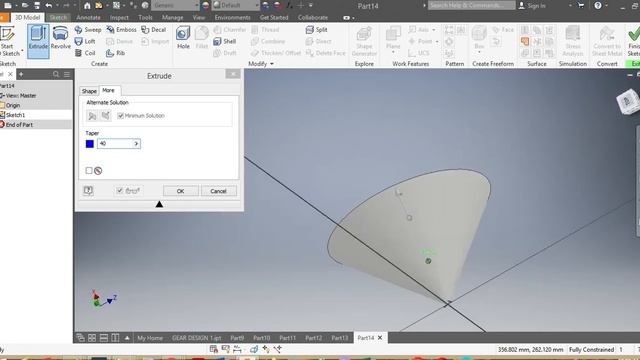The width and height of the screenshot is (640, 360).
Task: Collapse the Extrude dialog with black triangle
Action: [x=159, y=204]
